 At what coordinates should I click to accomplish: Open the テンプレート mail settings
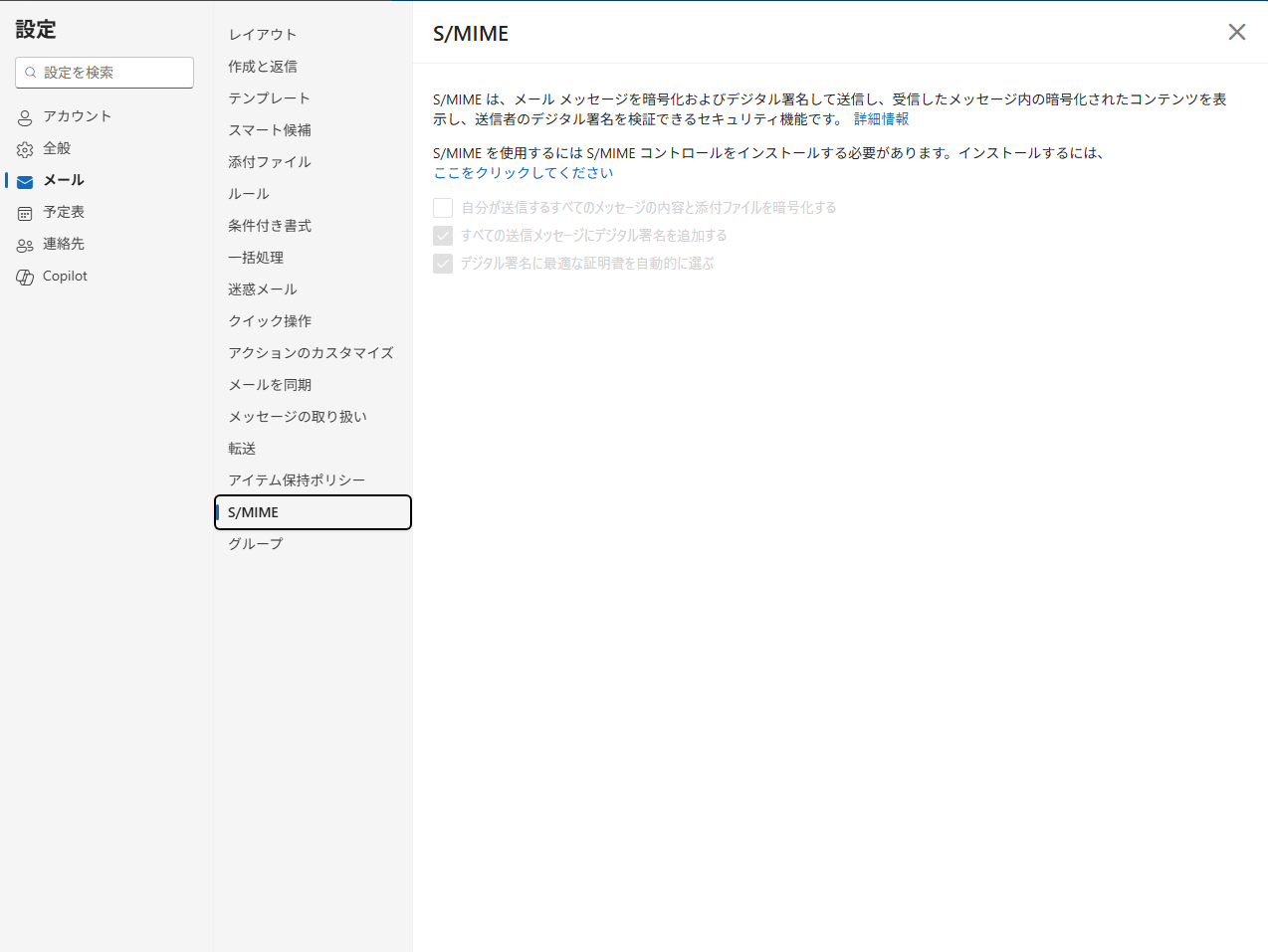(x=313, y=98)
